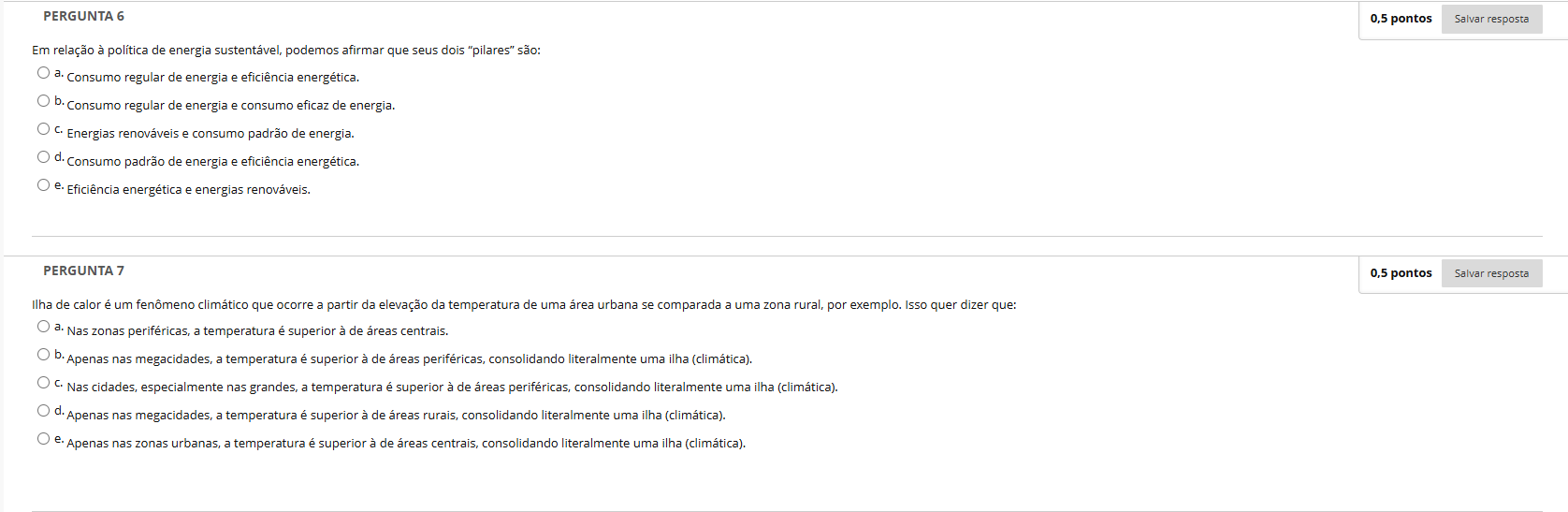
Task: Click the answer text 'Consumo regular de energia e eficiência energética'
Action: [212, 78]
